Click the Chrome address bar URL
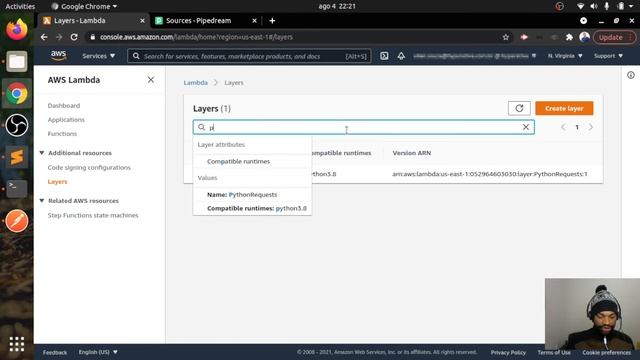The height and width of the screenshot is (360, 640). [196, 37]
